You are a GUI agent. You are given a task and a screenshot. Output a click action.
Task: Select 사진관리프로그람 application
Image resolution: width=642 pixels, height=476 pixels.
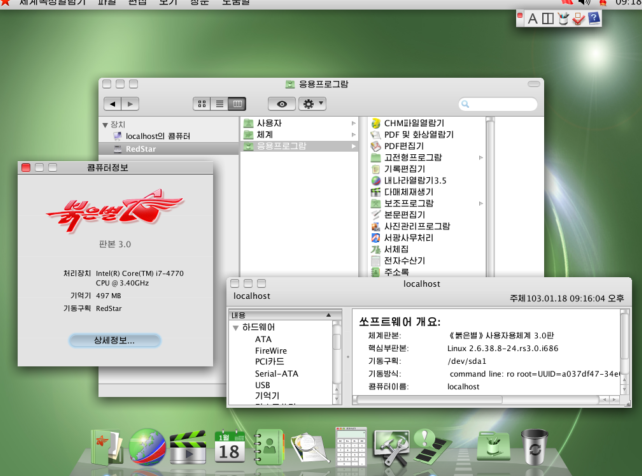410,226
